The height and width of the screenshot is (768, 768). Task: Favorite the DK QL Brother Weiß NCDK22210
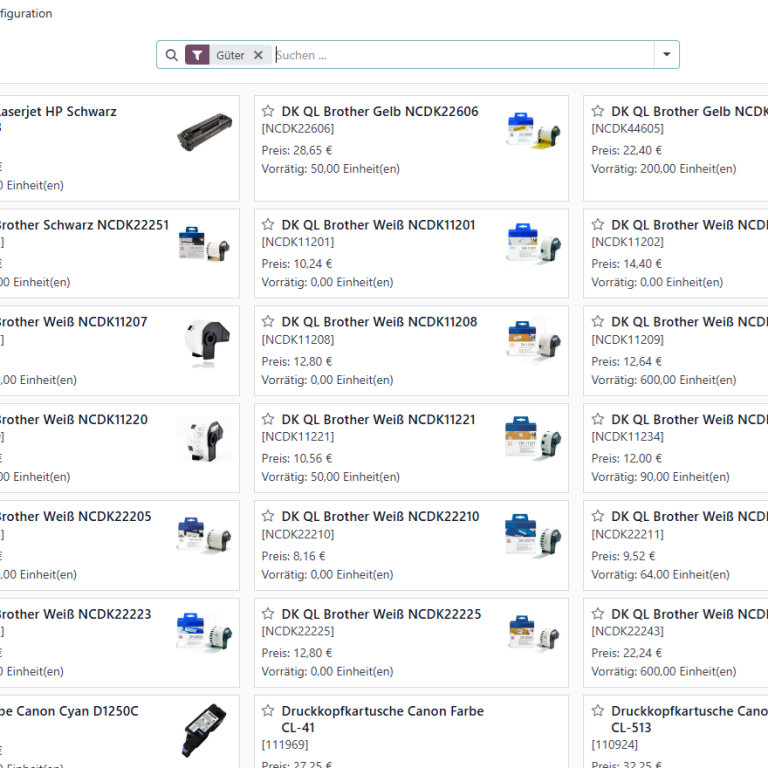[268, 516]
